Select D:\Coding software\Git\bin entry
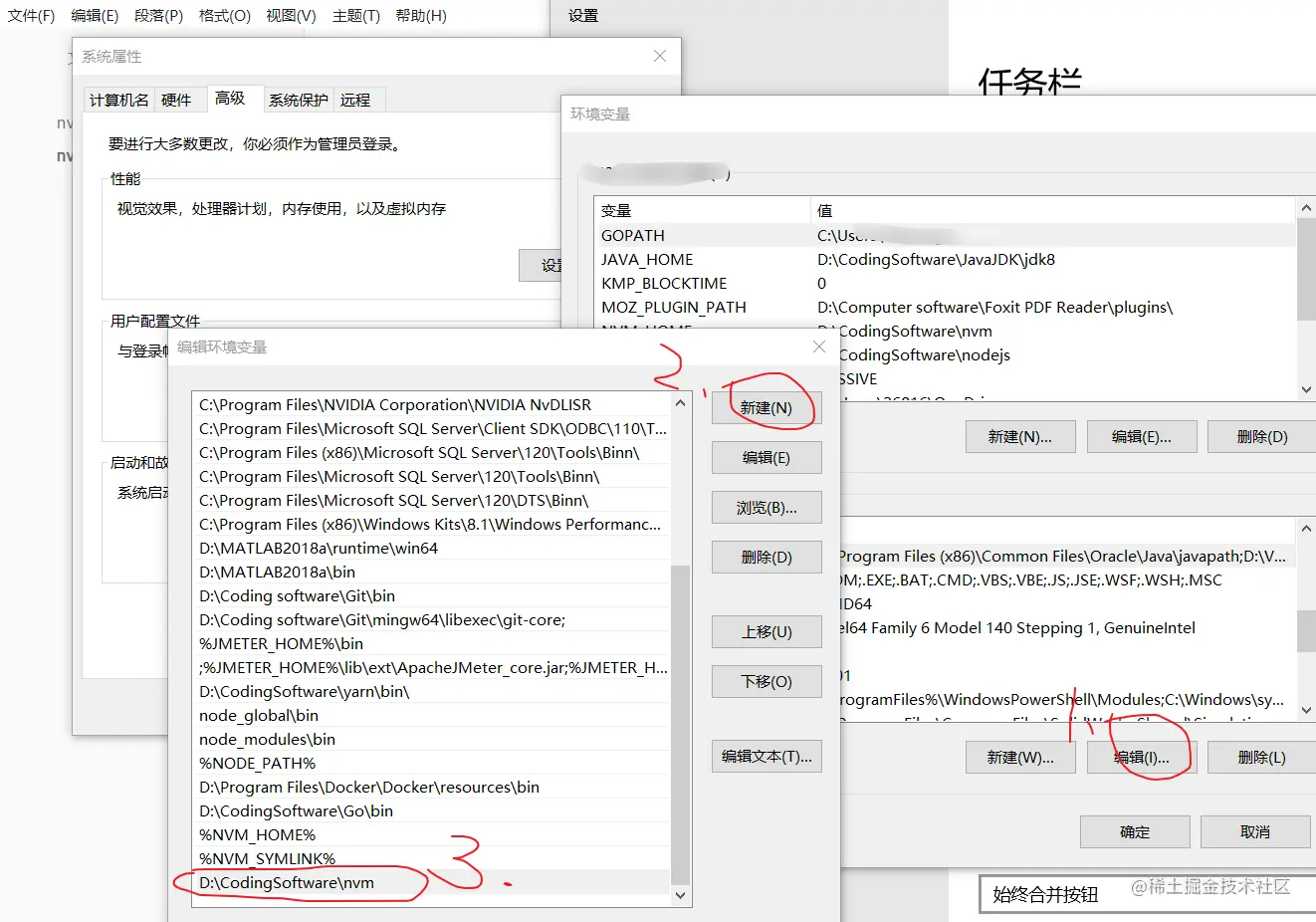 [432, 596]
